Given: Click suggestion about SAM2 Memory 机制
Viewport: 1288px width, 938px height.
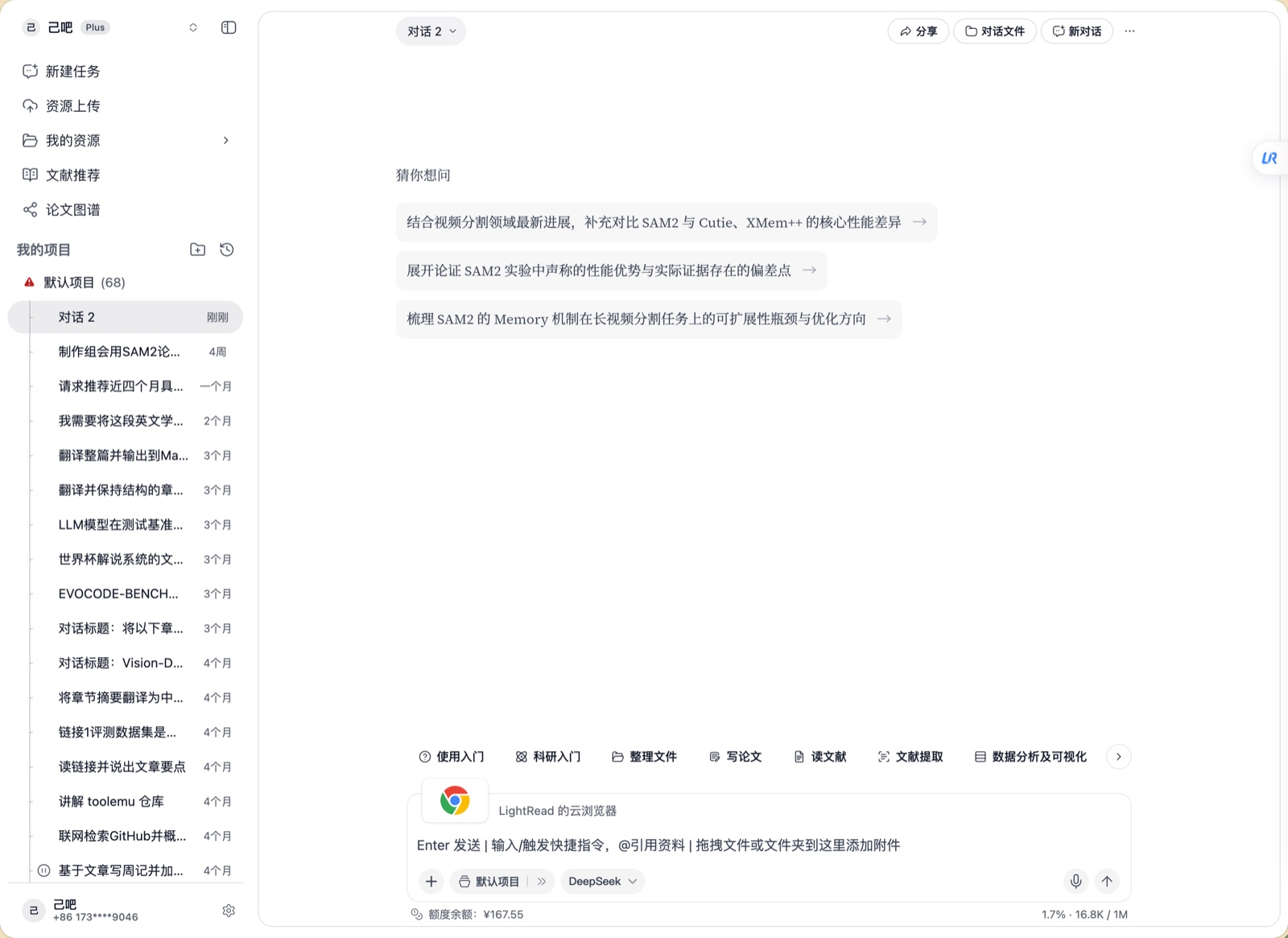Looking at the screenshot, I should [x=649, y=319].
